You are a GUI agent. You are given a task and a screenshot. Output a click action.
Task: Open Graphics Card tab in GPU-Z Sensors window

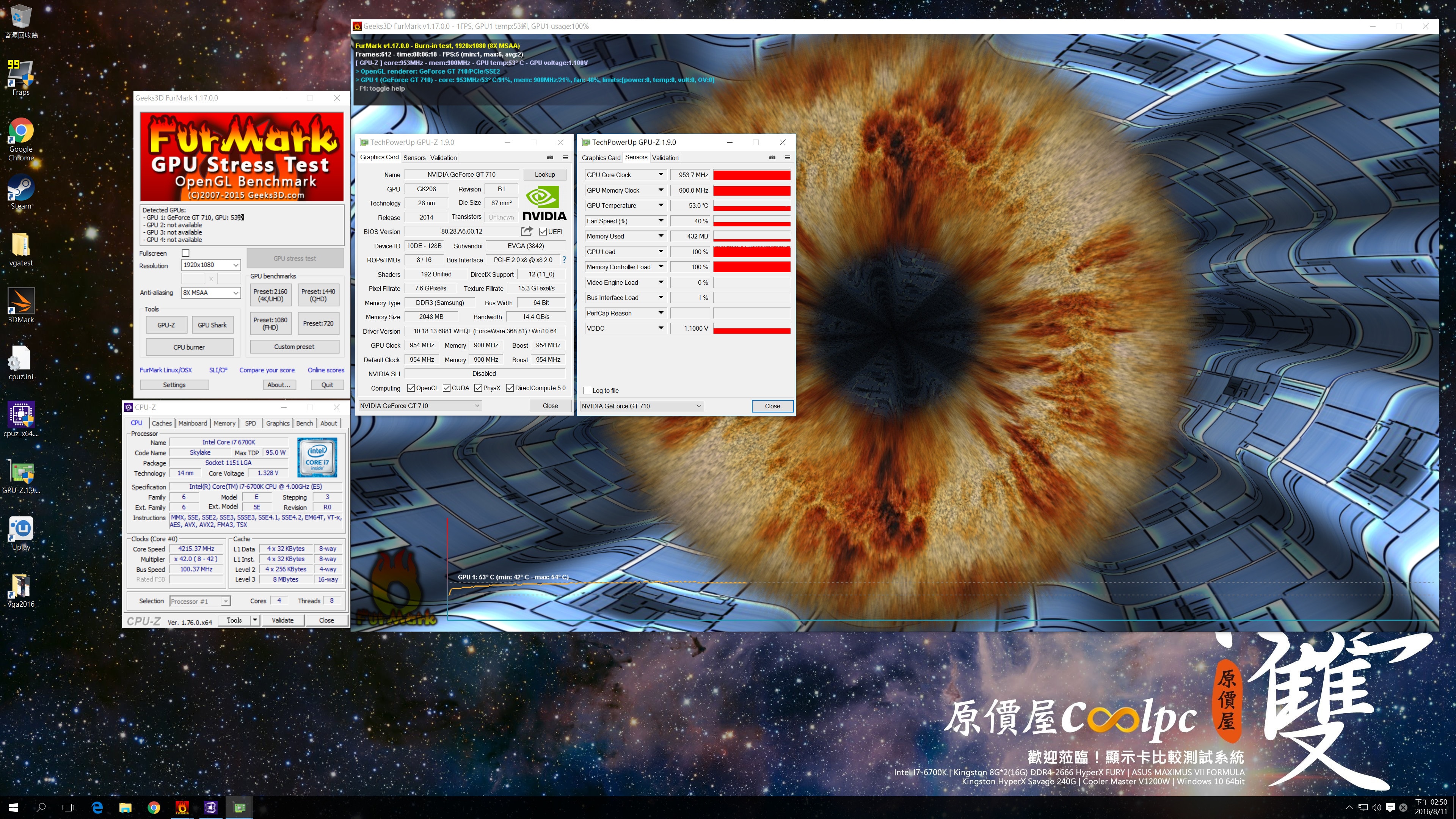coord(601,158)
